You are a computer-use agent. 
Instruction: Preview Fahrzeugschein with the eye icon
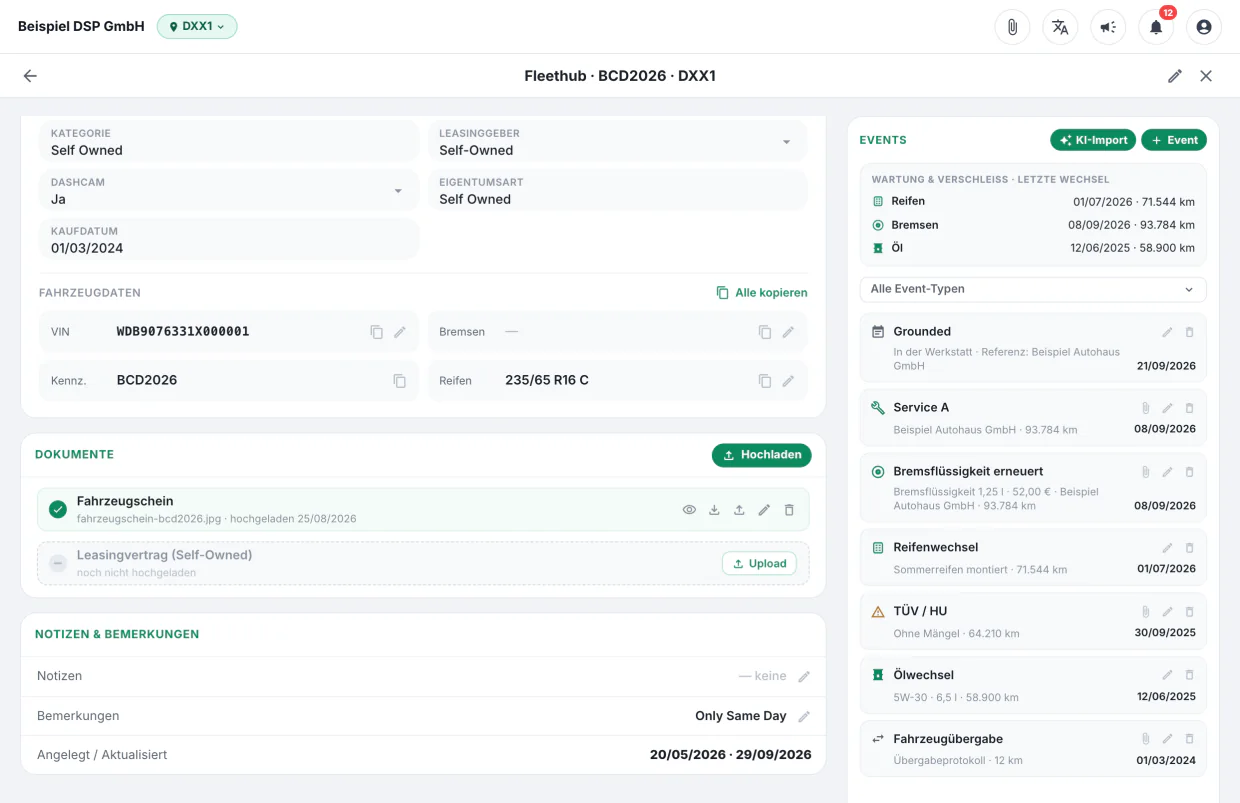pyautogui.click(x=689, y=510)
